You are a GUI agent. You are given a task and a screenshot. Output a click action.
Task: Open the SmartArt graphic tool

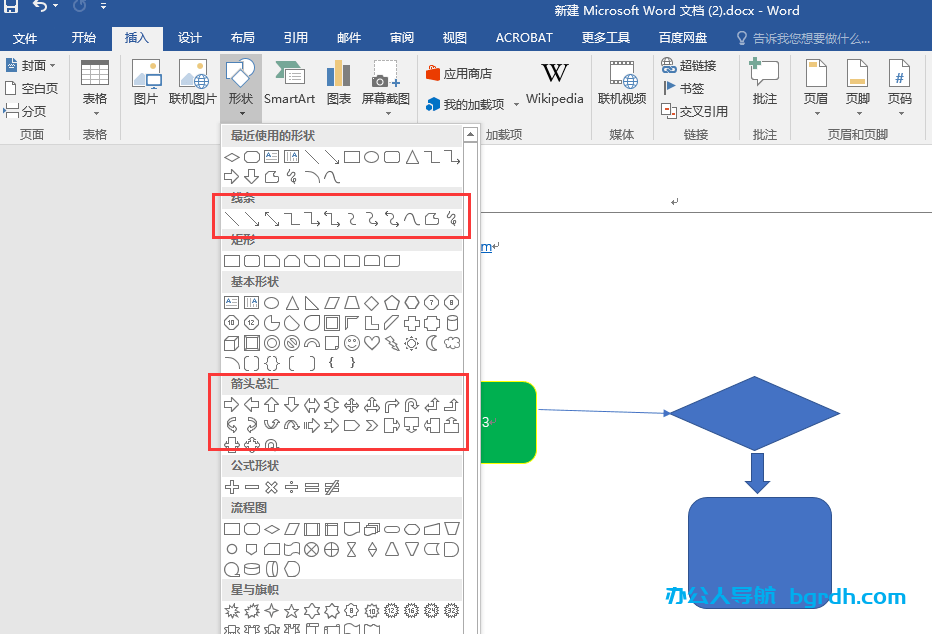tap(289, 83)
